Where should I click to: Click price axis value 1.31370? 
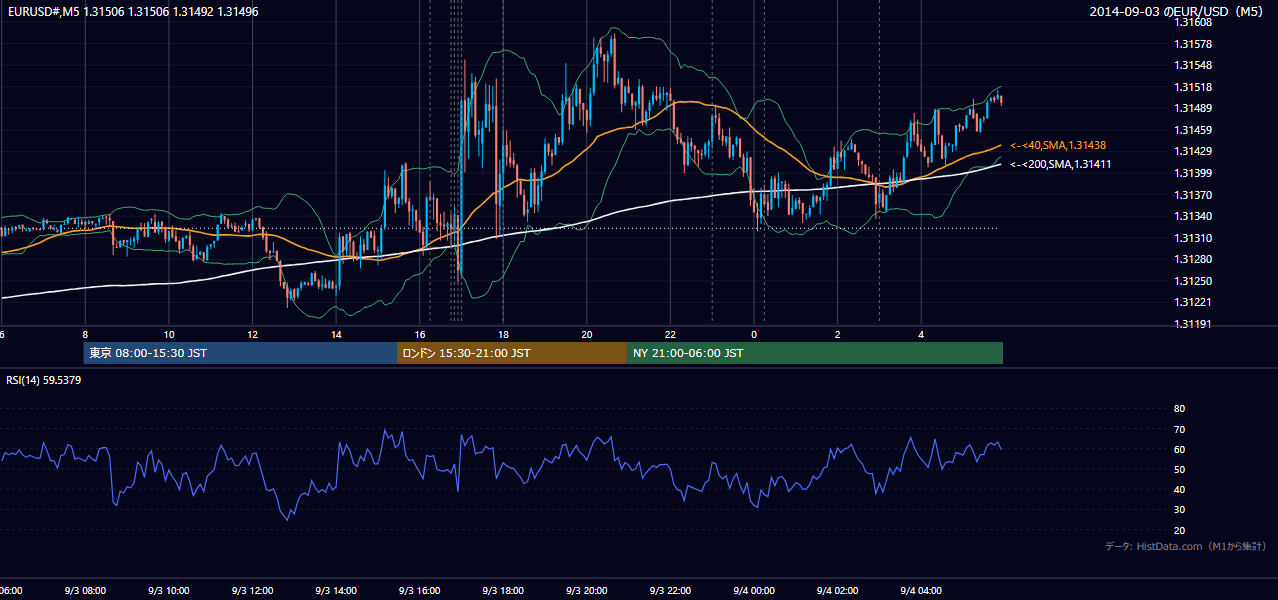click(x=1194, y=195)
